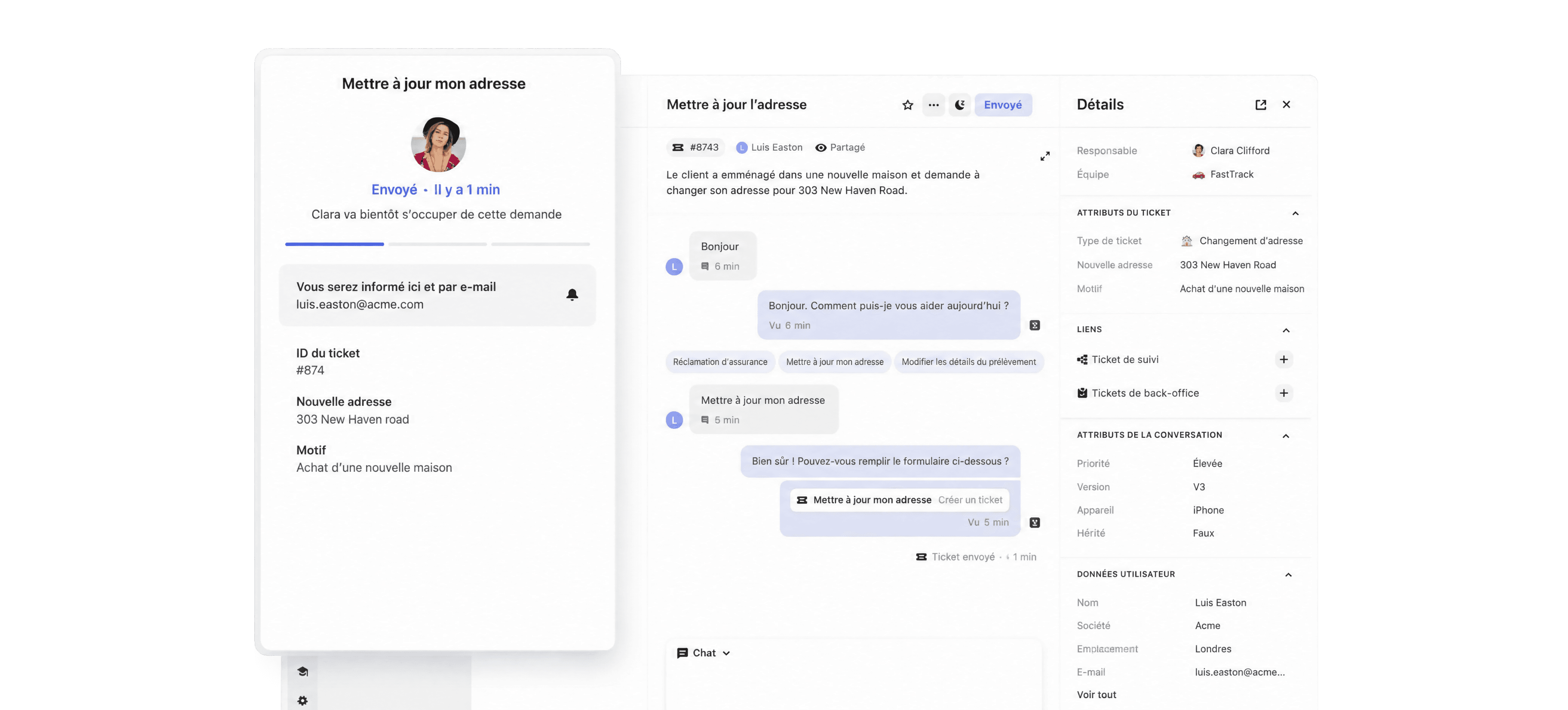Screen dimensions: 1568x710
Task: Add a Tickets de back-office link
Action: click(x=1284, y=393)
